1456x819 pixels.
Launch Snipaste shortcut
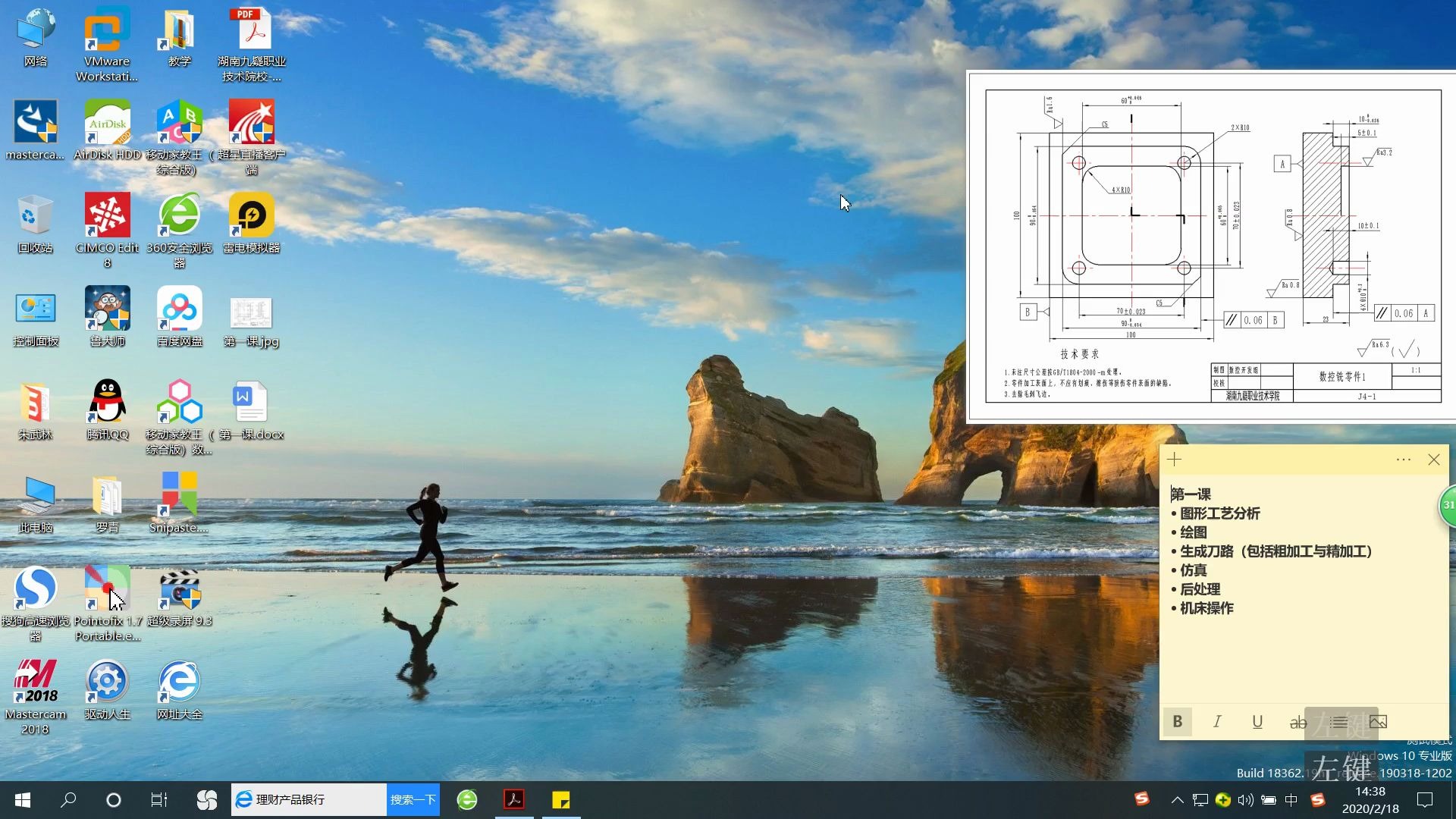coord(179,504)
